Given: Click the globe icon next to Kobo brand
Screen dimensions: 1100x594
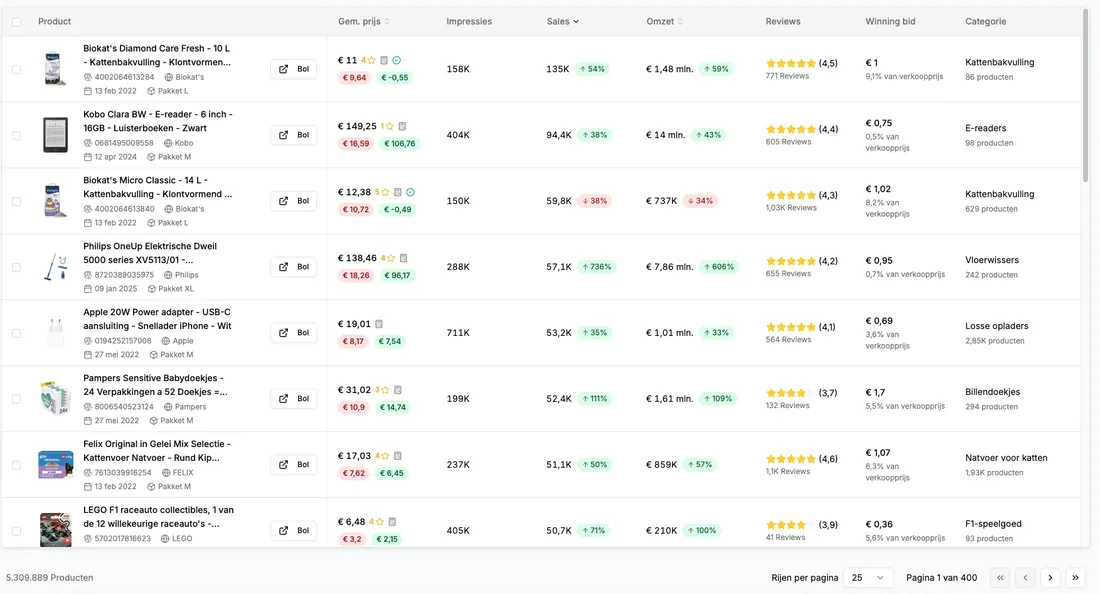Looking at the screenshot, I should [x=168, y=143].
